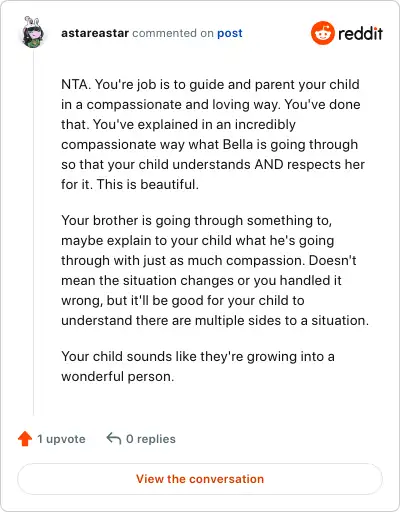Collapse comment via vertical thread line
The width and height of the screenshot is (400, 512).
[x=33, y=232]
